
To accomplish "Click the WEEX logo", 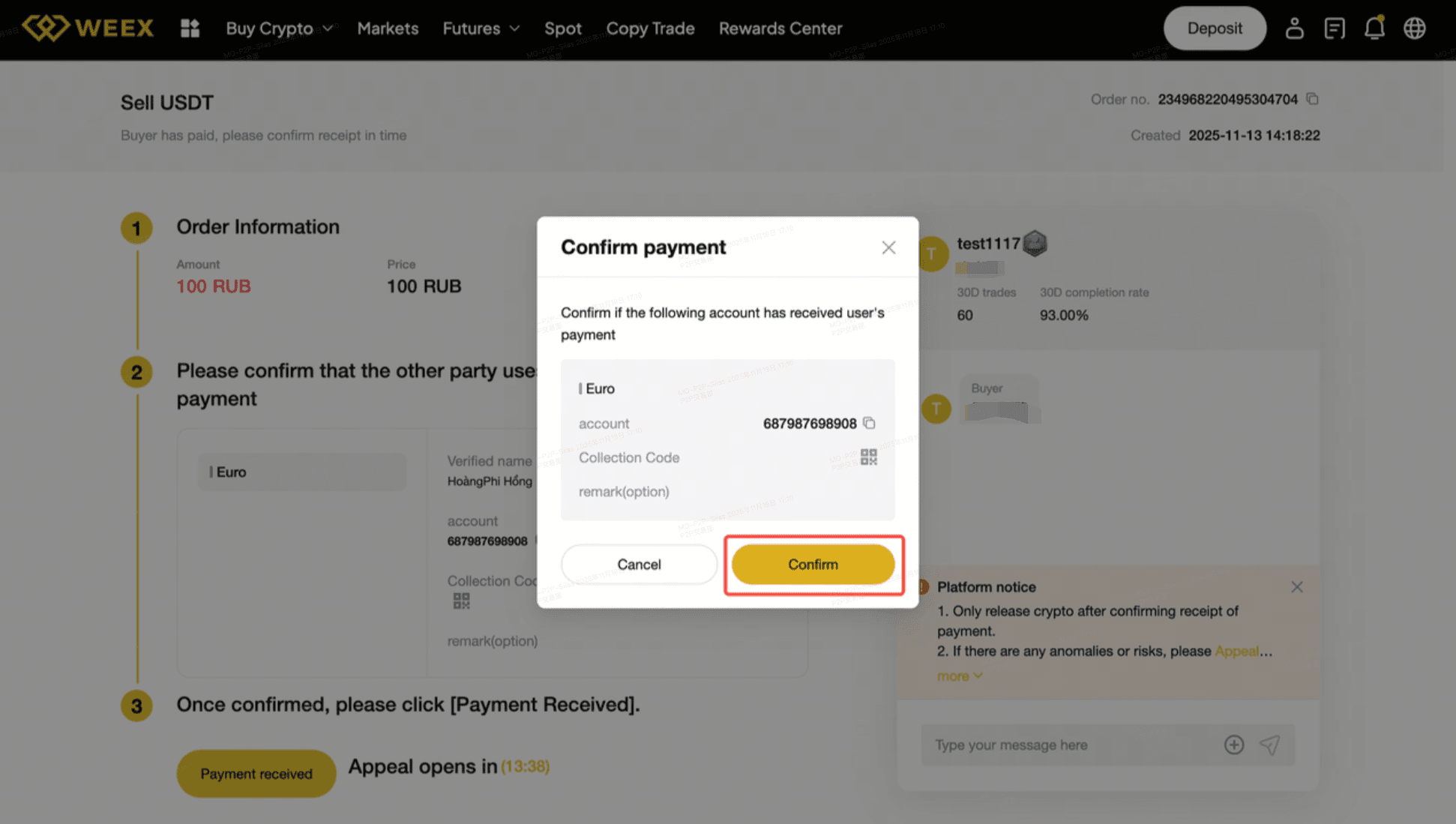I will [x=88, y=28].
